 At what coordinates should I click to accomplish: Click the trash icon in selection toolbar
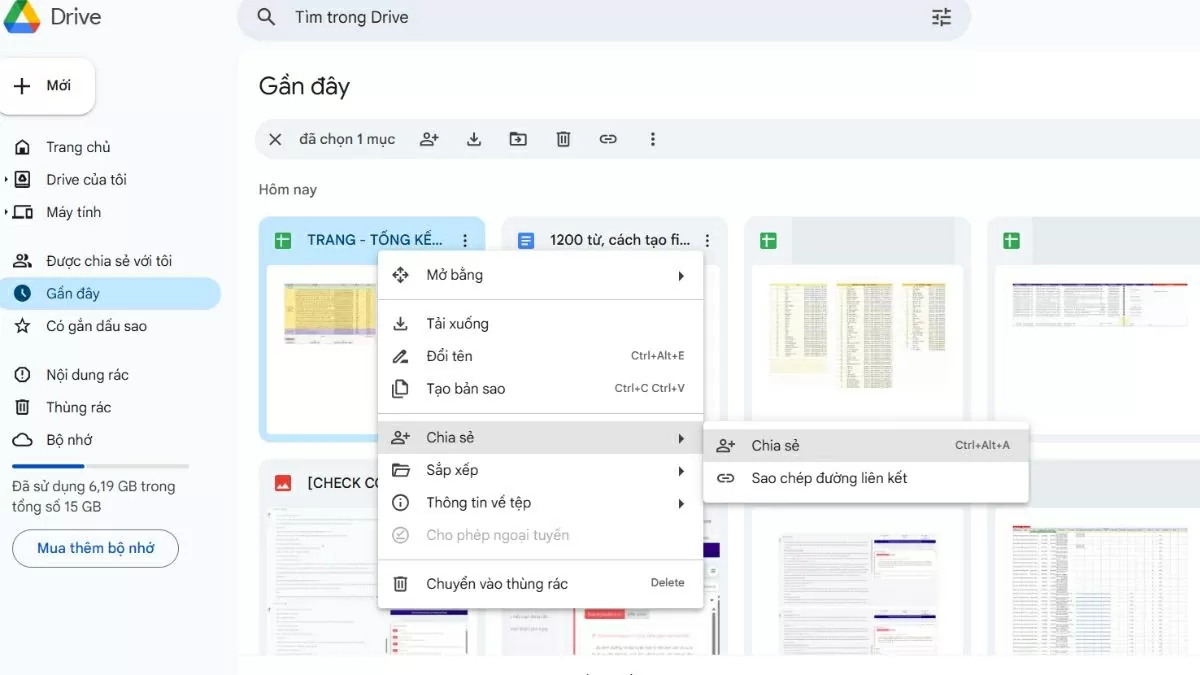click(x=563, y=139)
